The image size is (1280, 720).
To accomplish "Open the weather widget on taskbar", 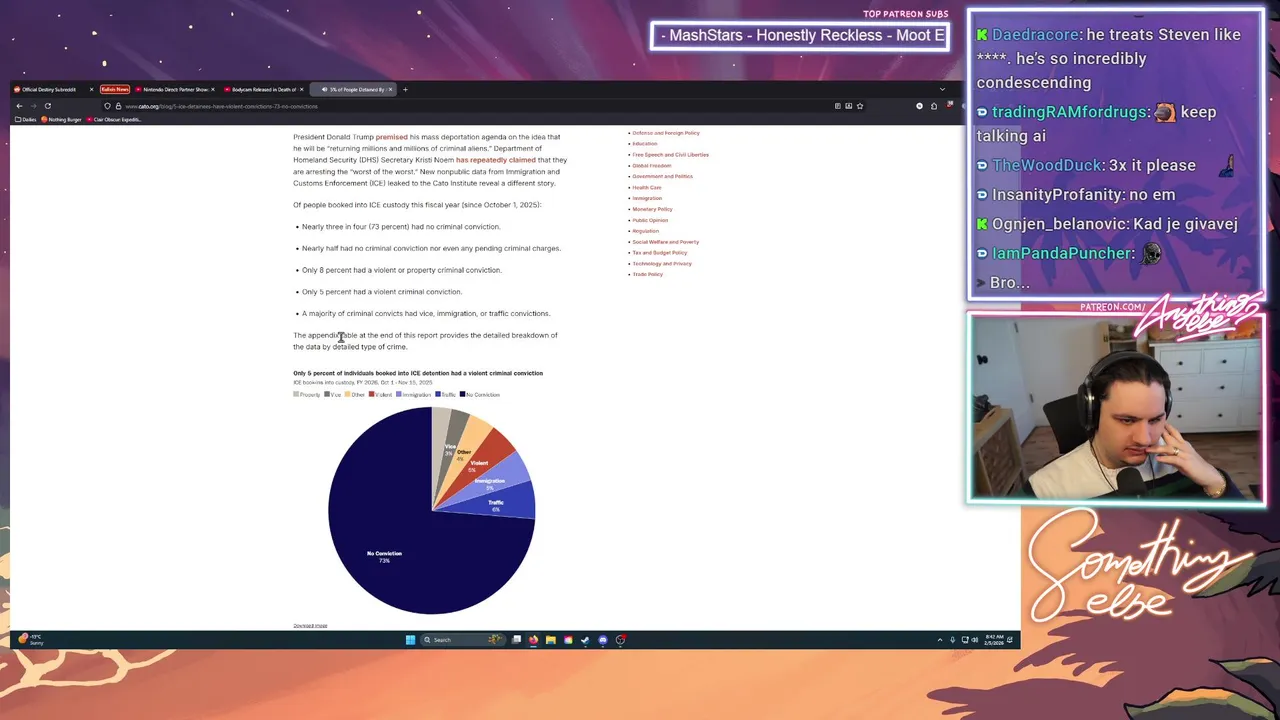I will pyautogui.click(x=31, y=640).
